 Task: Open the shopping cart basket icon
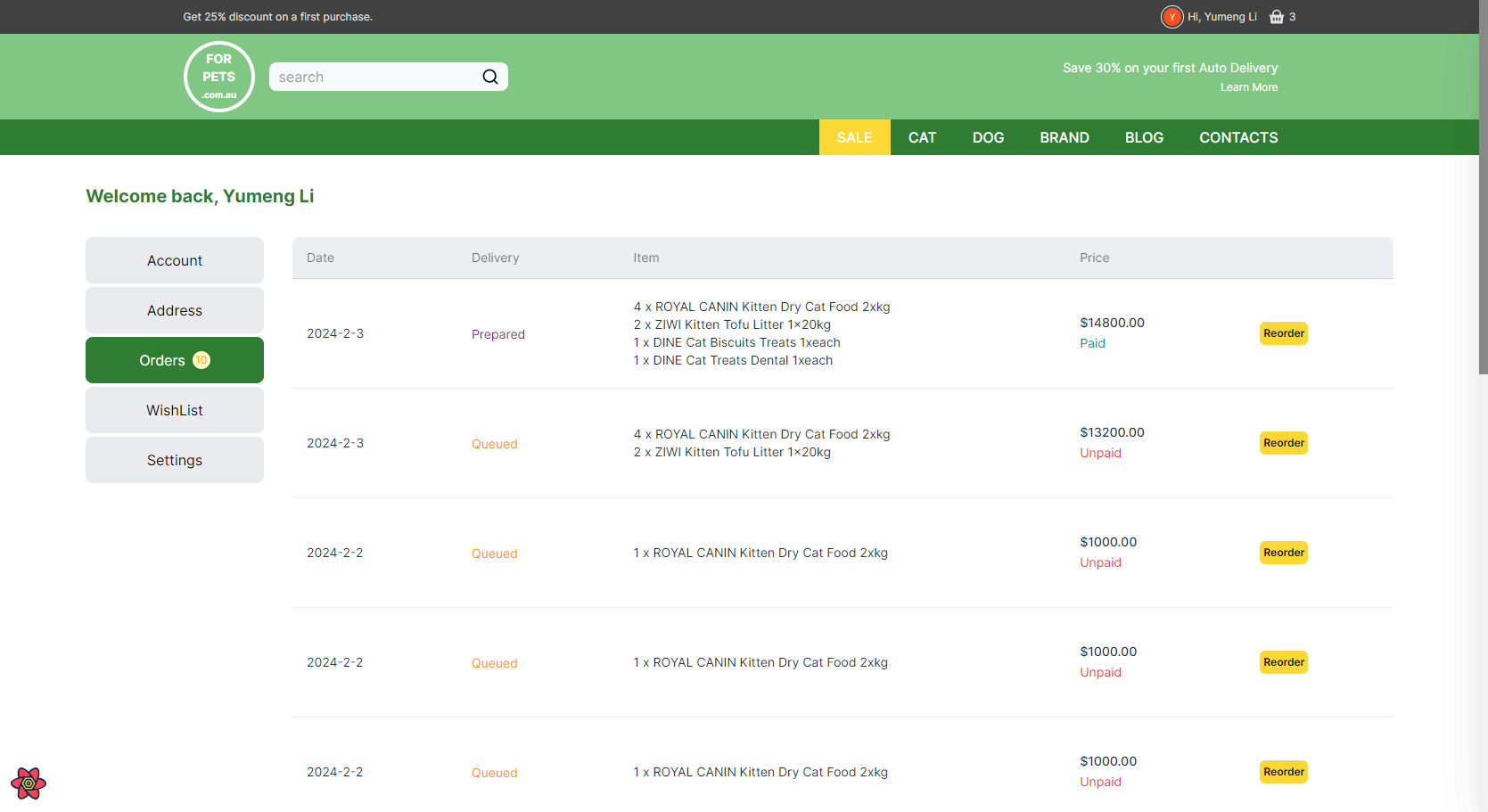tap(1277, 17)
